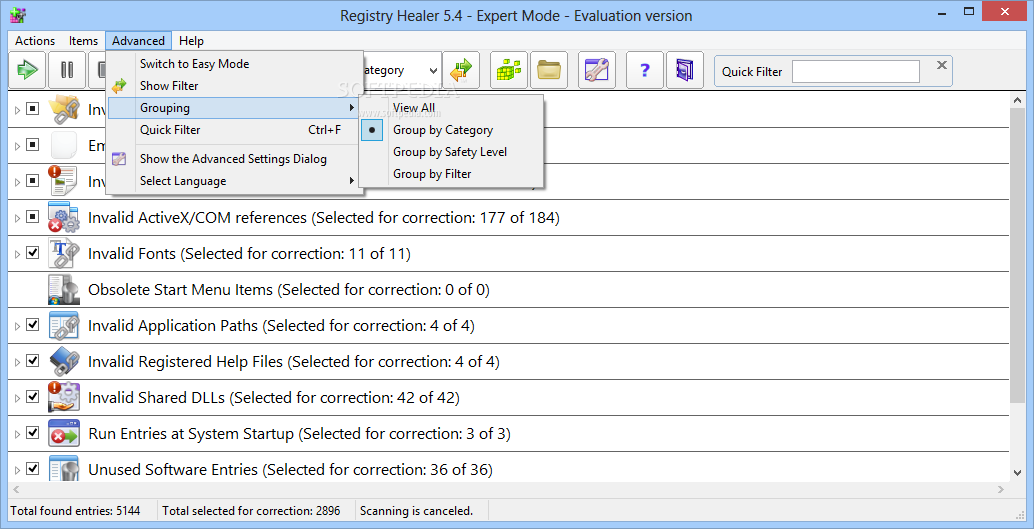
Task: Open the folder toolbar icon
Action: pos(549,69)
